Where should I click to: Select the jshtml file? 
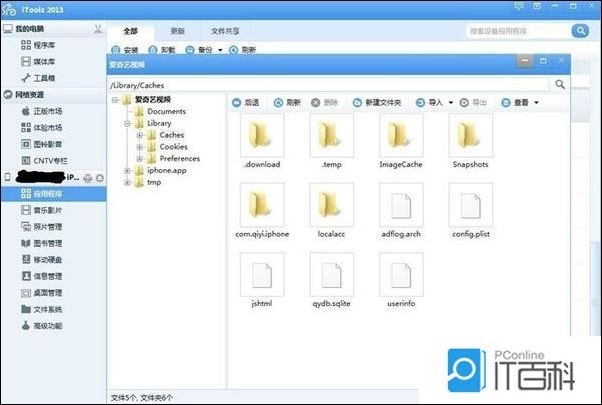(x=262, y=280)
